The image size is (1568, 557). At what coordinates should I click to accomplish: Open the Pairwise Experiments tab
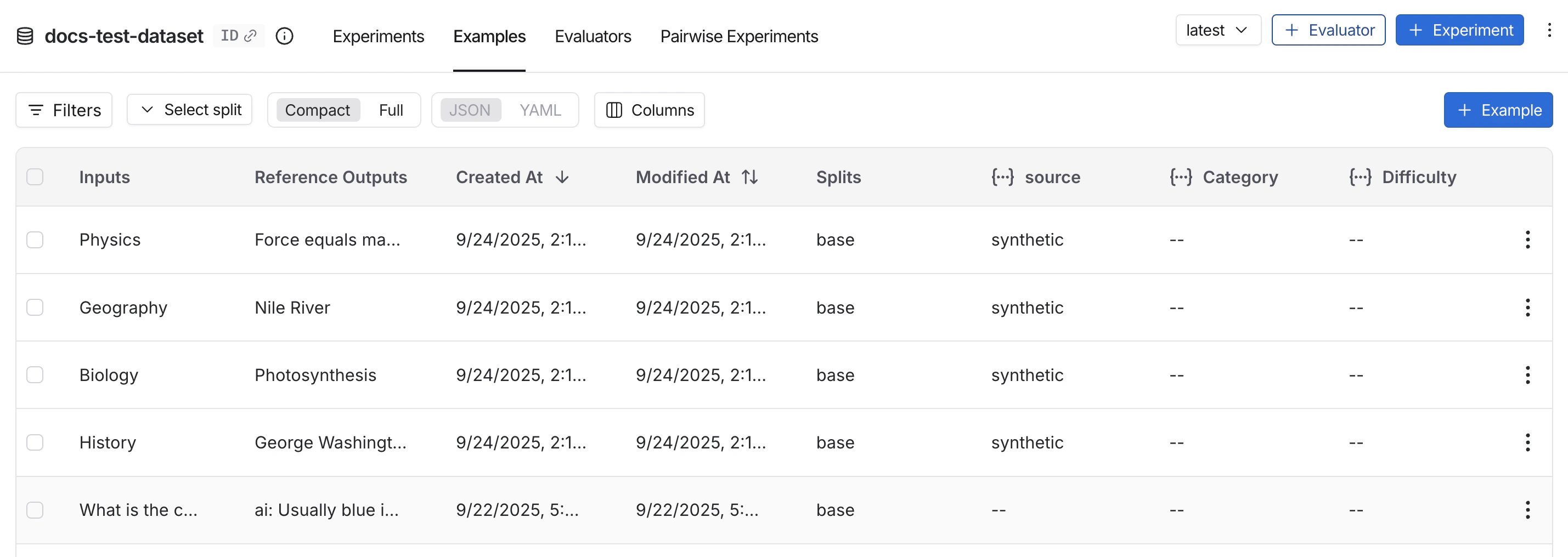click(739, 37)
